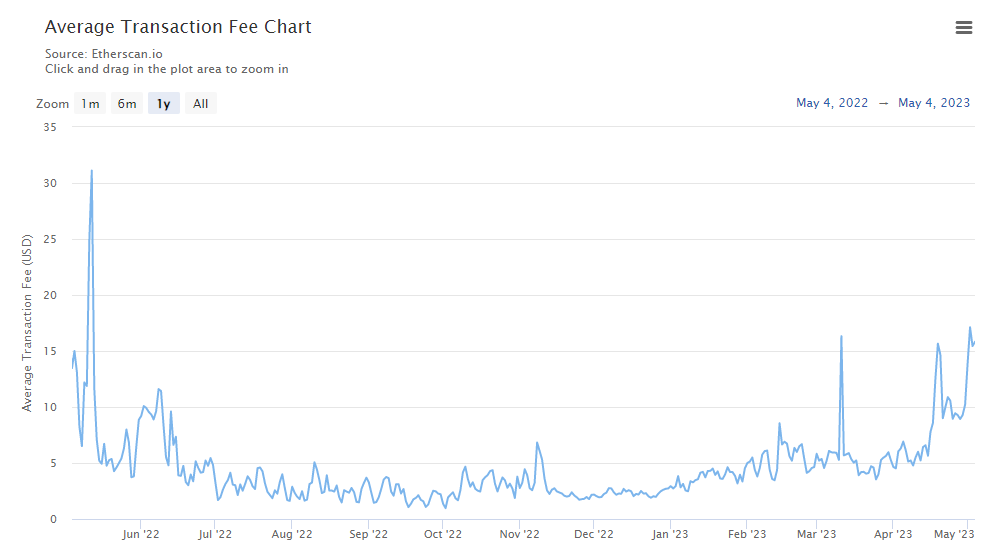Click the Oct '22 x-axis label
Screen dimensions: 994x555
coord(442,535)
